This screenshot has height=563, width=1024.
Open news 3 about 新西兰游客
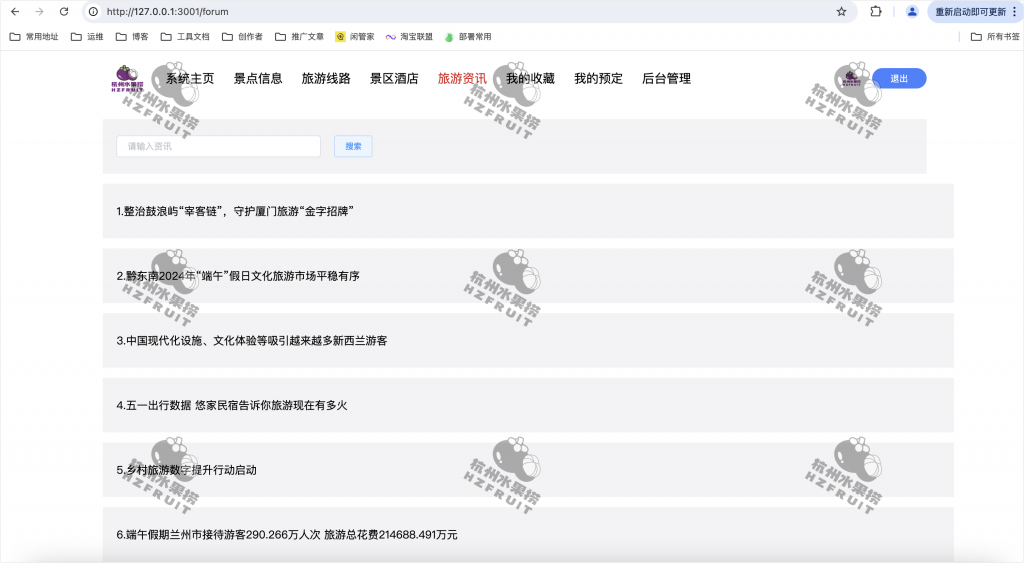pos(528,340)
